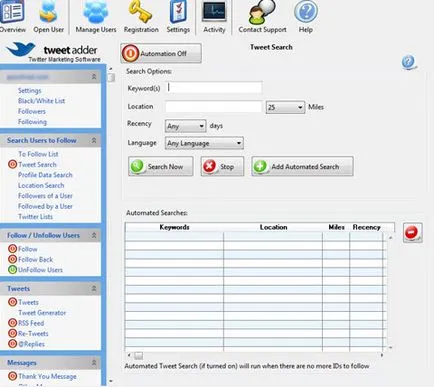Collapse Search Users to Follow section
Viewport: 434px width, 387px height.
coord(94,140)
